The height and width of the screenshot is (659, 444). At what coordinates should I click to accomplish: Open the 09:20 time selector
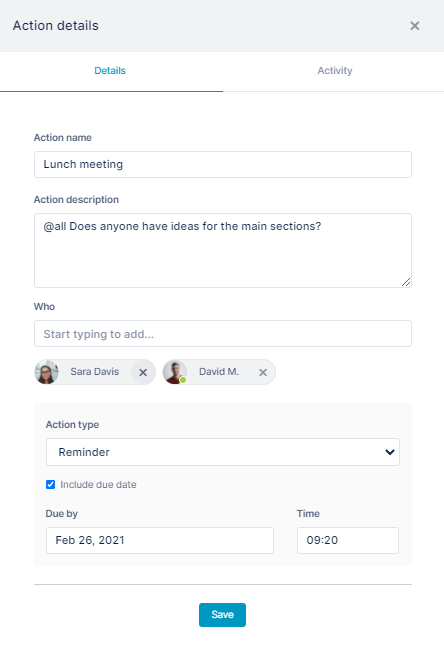coord(348,540)
